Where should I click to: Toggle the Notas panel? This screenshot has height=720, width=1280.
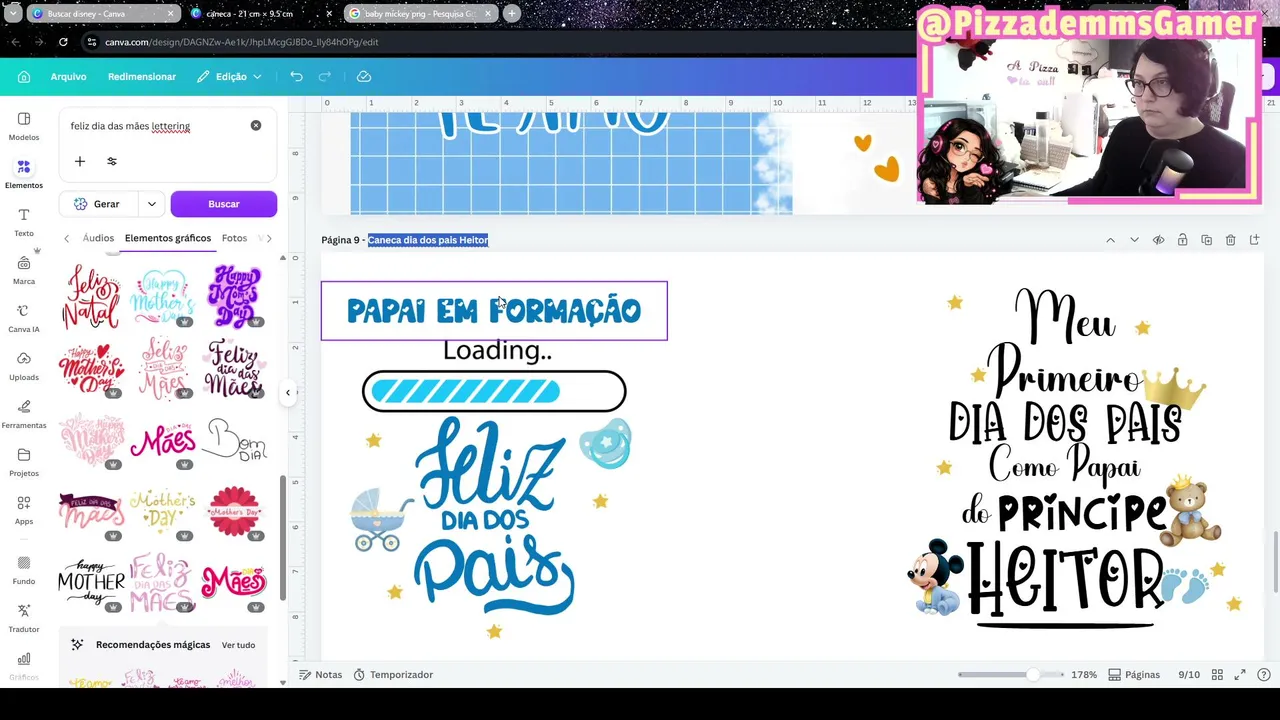coord(320,675)
